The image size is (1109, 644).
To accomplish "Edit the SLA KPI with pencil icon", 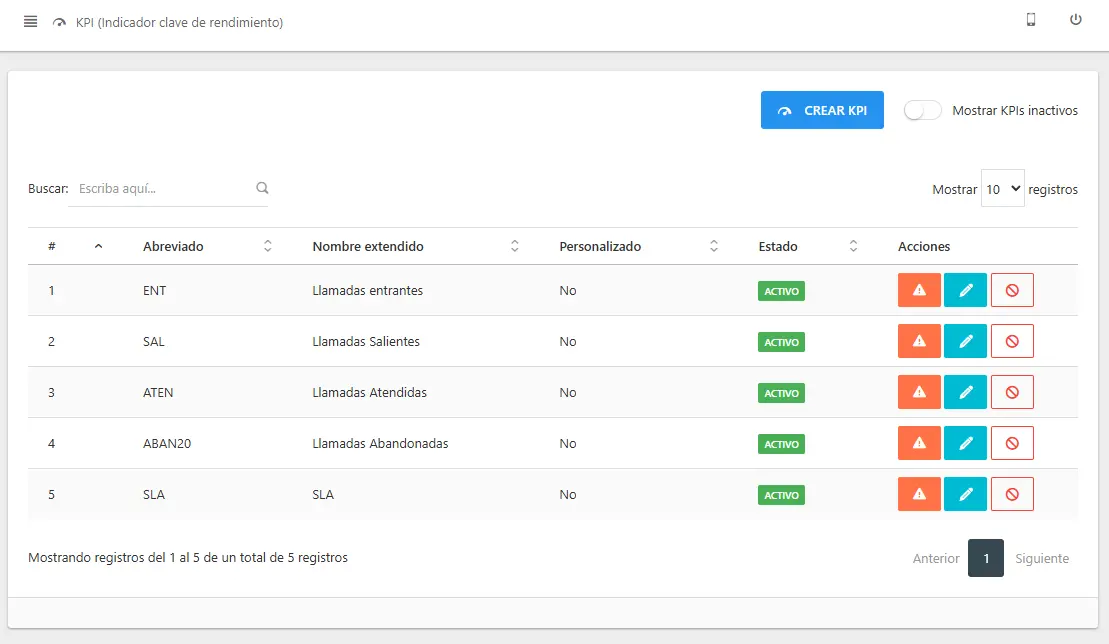I will point(965,493).
